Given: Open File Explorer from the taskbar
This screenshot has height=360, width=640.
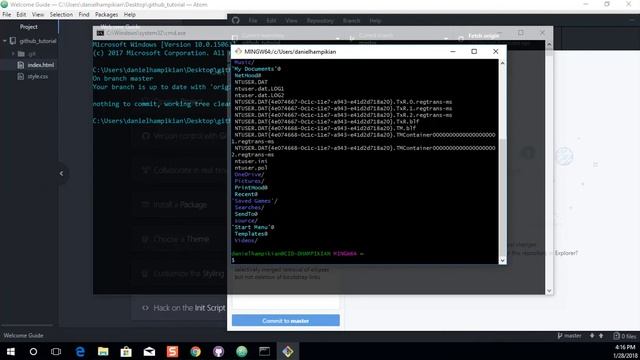Looking at the screenshot, I should click(103, 351).
